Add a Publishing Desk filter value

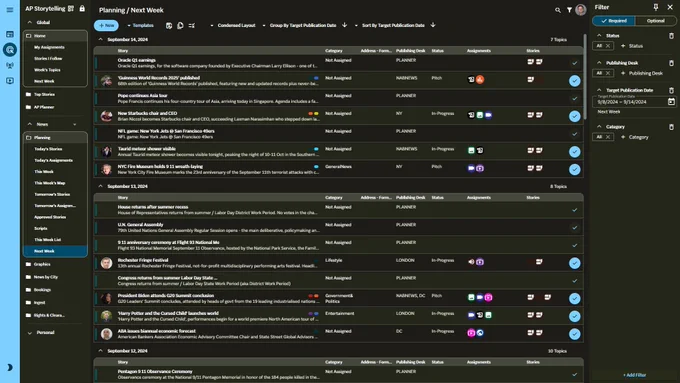pos(642,73)
